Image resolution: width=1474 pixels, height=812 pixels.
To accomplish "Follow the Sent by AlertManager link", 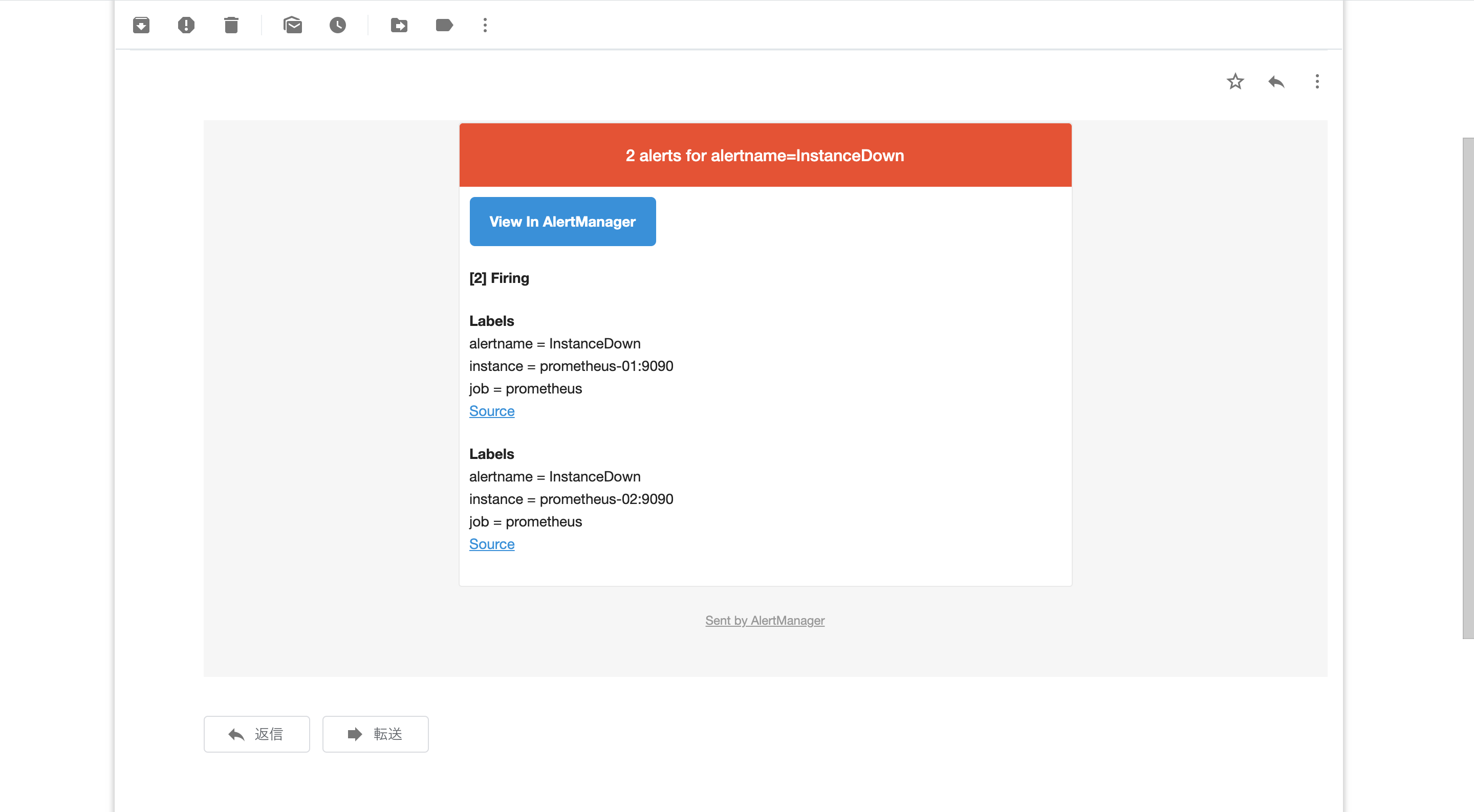I will click(x=765, y=620).
